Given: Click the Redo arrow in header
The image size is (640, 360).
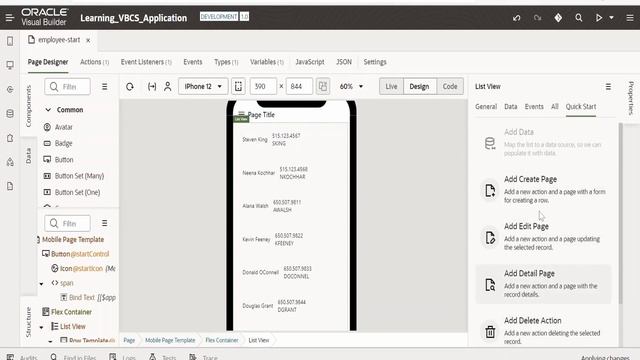Looking at the screenshot, I should [x=538, y=18].
